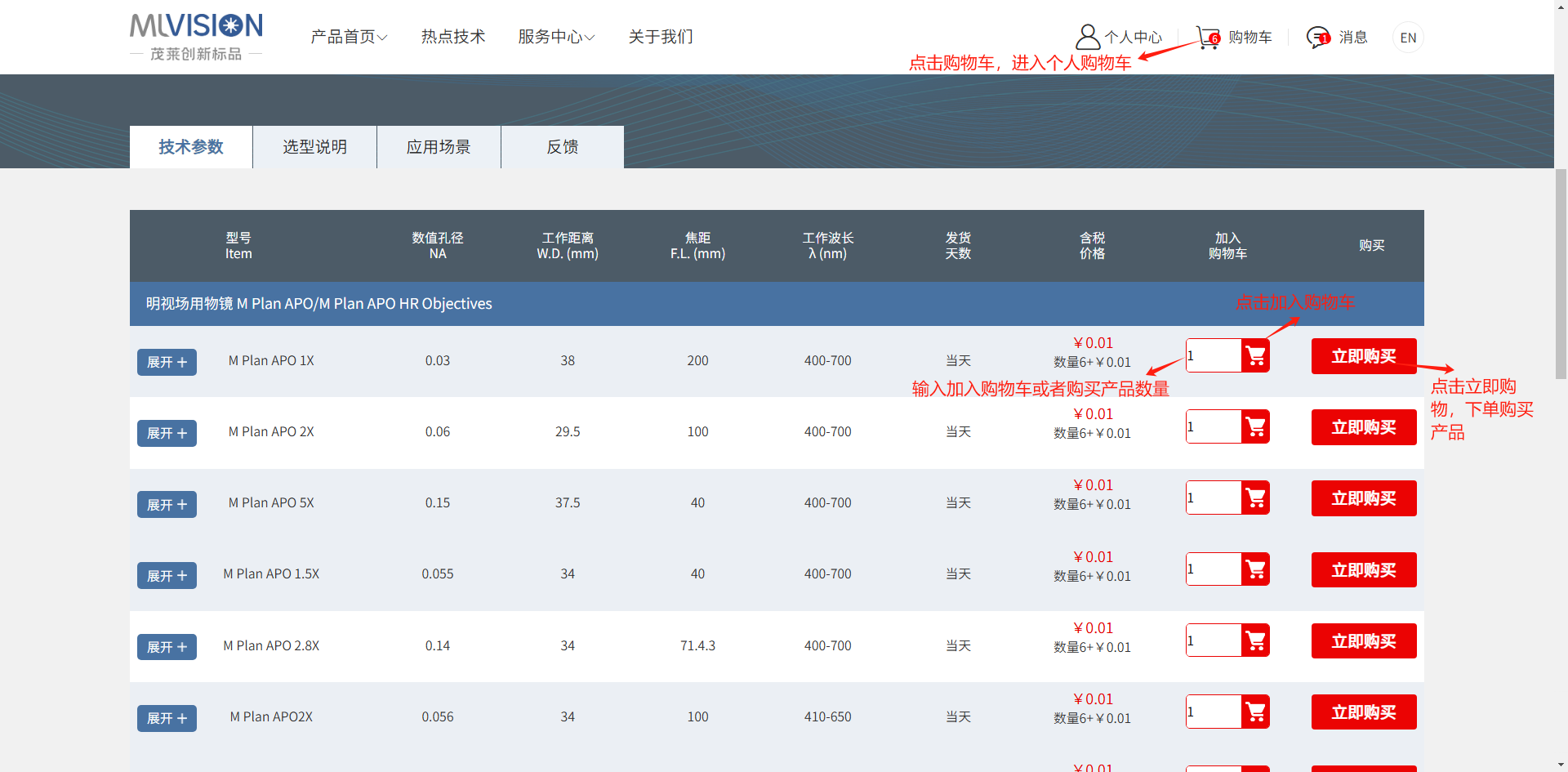Buy M Plan APO2X with 立即购买
This screenshot has width=1568, height=772.
1364,712
